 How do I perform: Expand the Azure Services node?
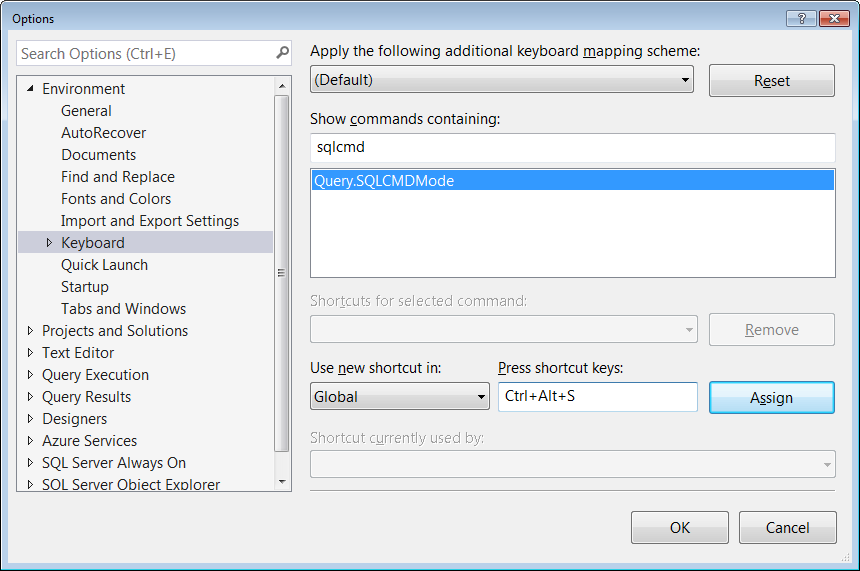click(30, 441)
